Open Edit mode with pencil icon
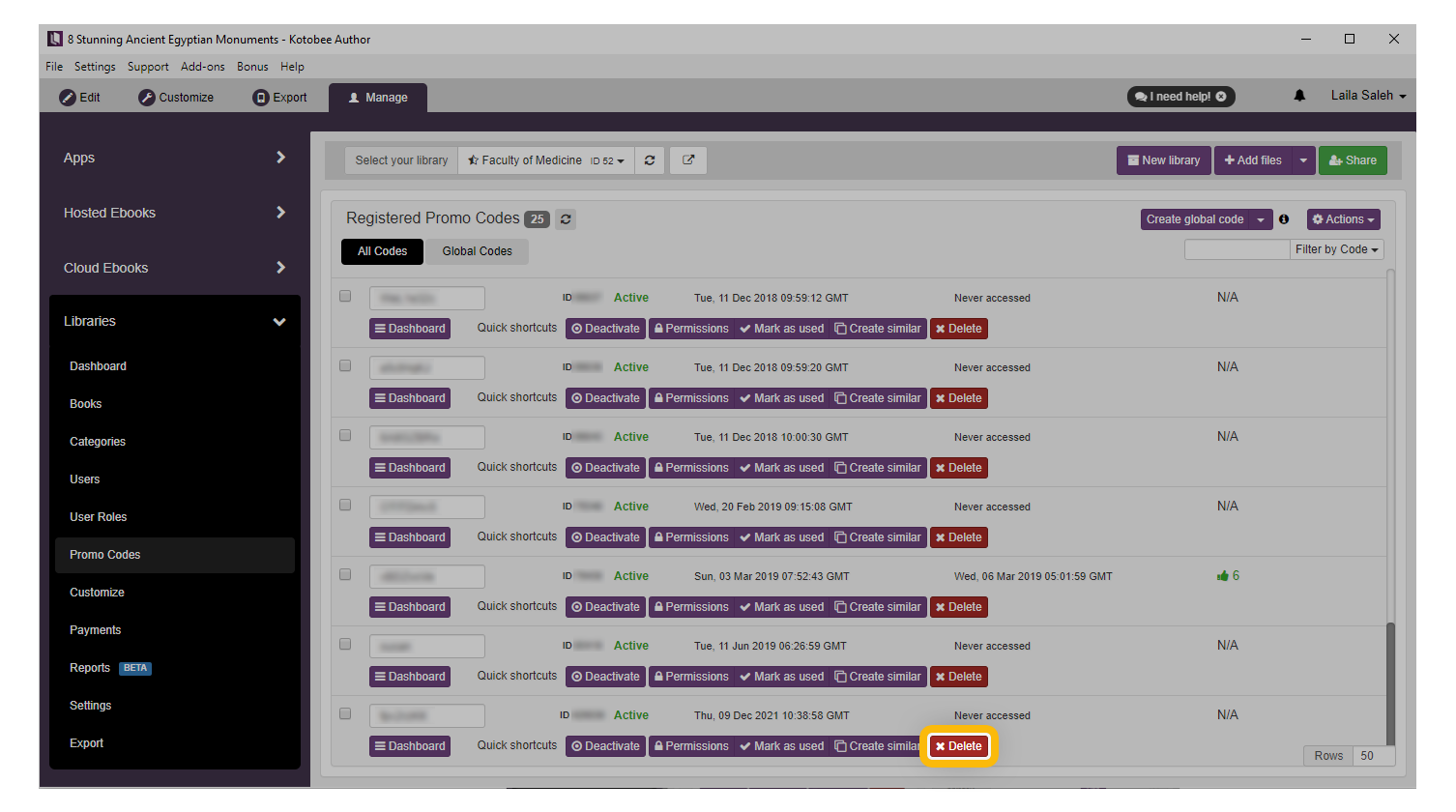The height and width of the screenshot is (812, 1456). coord(79,98)
